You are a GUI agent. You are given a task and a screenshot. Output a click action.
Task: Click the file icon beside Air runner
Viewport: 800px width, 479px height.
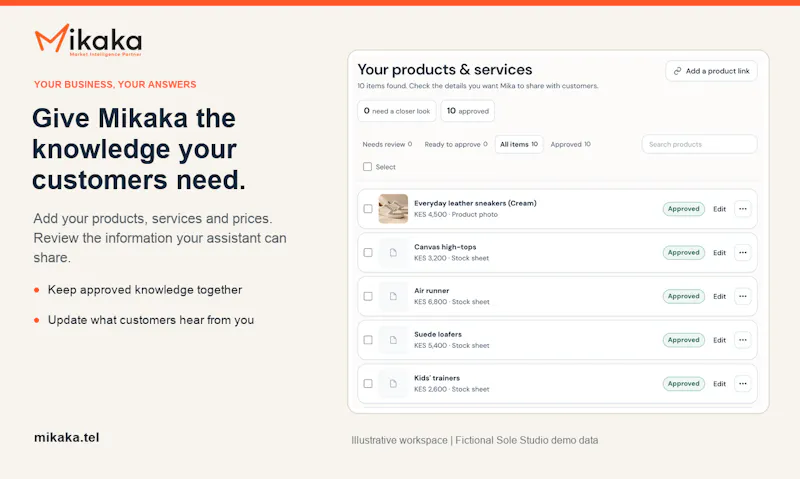point(393,296)
